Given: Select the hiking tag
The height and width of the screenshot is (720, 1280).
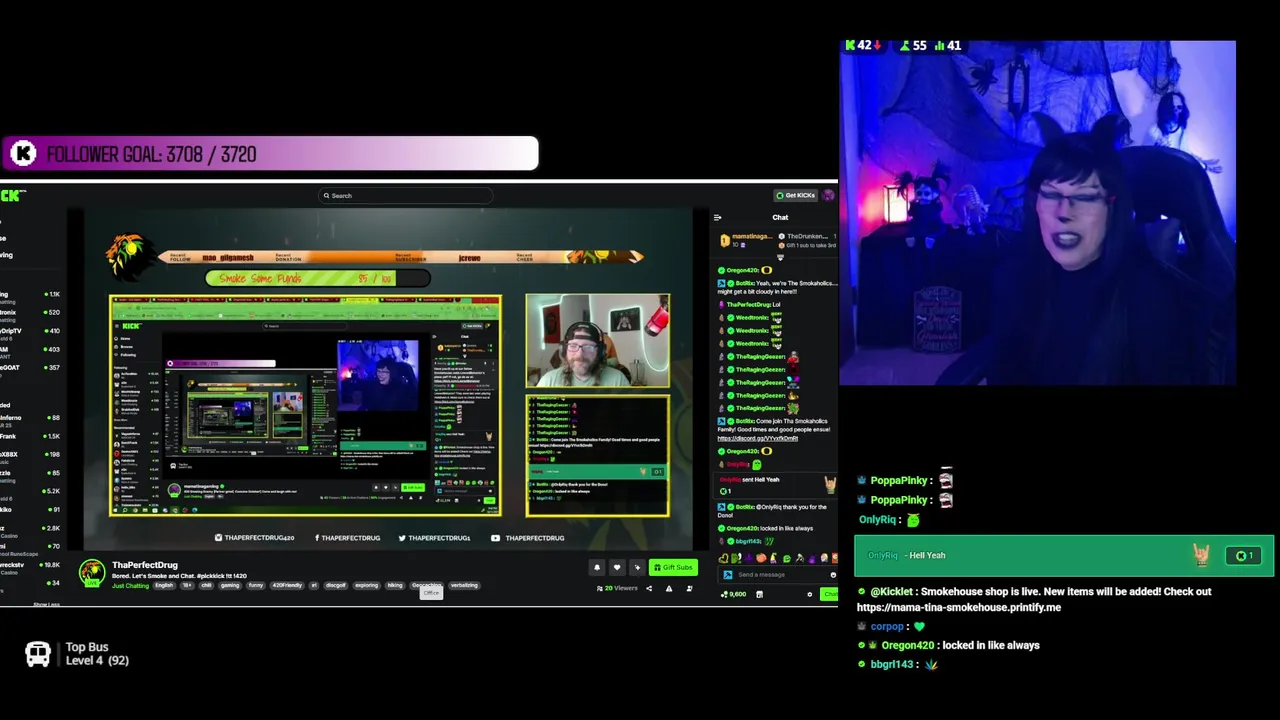Looking at the screenshot, I should (x=395, y=585).
